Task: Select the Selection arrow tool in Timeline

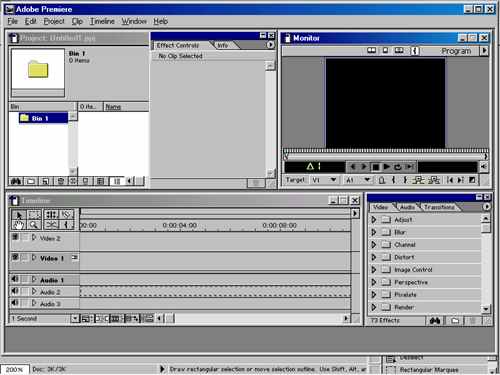Action: click(19, 215)
